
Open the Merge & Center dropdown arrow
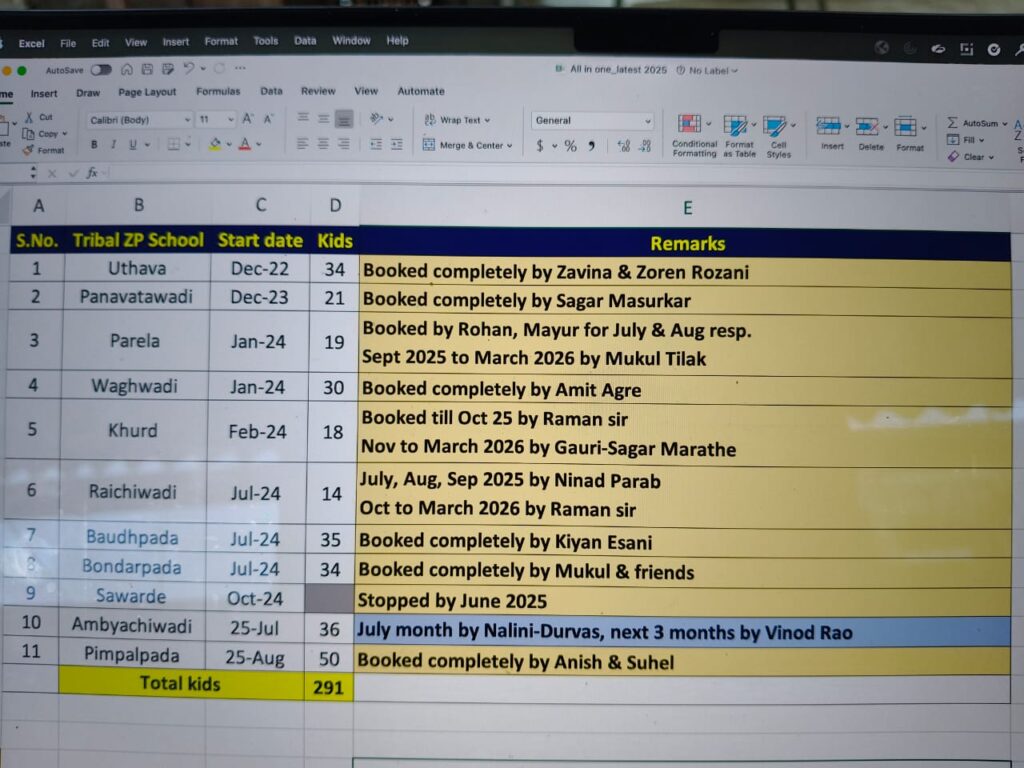pos(509,146)
